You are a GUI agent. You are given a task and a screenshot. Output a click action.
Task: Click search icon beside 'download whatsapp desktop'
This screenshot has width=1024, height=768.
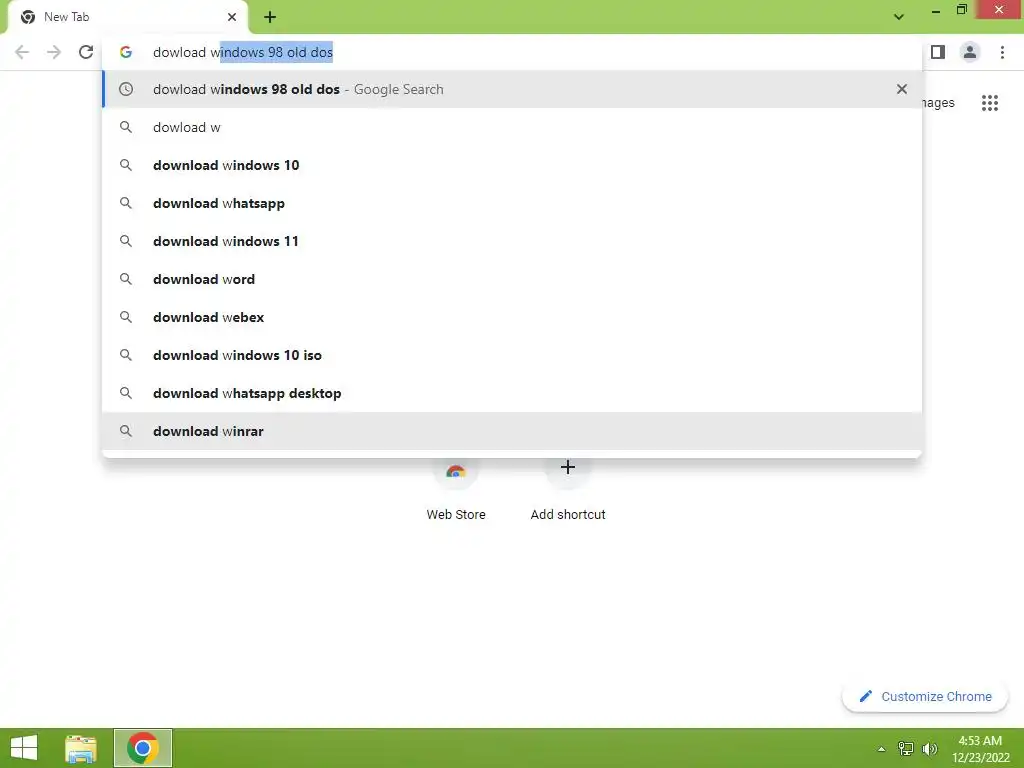[x=126, y=393]
